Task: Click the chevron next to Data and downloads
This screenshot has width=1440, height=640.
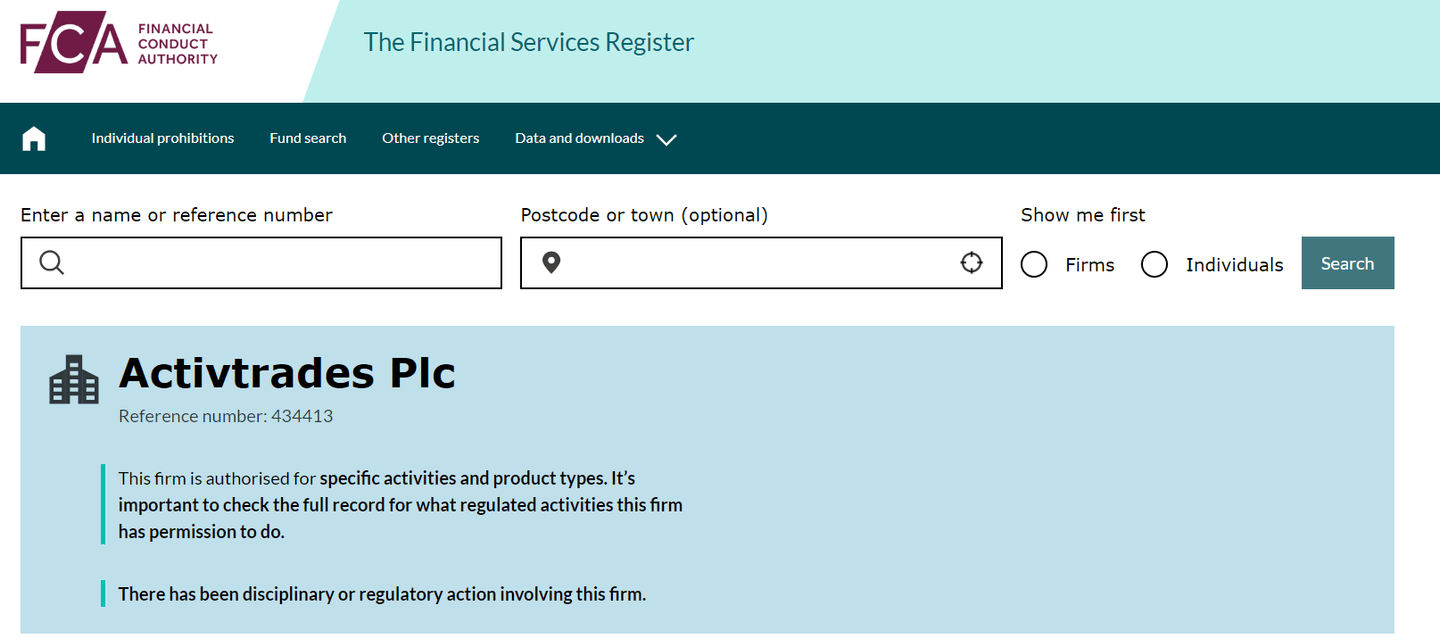Action: (666, 140)
